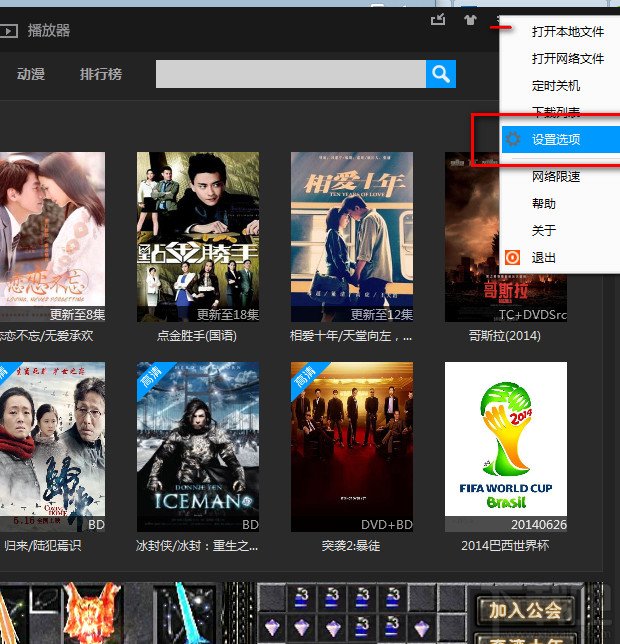Click the 20140626 date label
The height and width of the screenshot is (644, 620).
pyautogui.click(x=539, y=525)
